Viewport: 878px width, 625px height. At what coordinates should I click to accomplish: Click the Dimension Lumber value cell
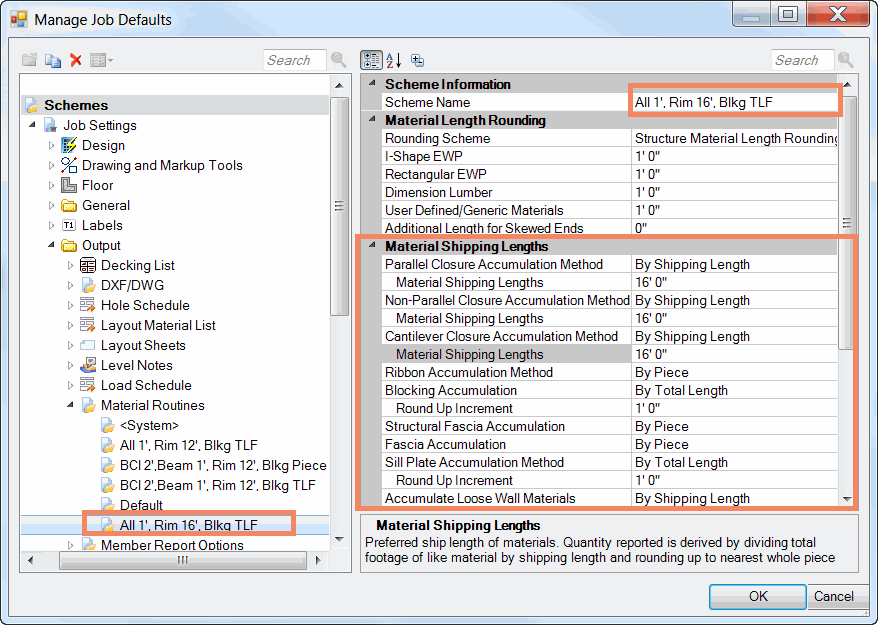(x=734, y=192)
